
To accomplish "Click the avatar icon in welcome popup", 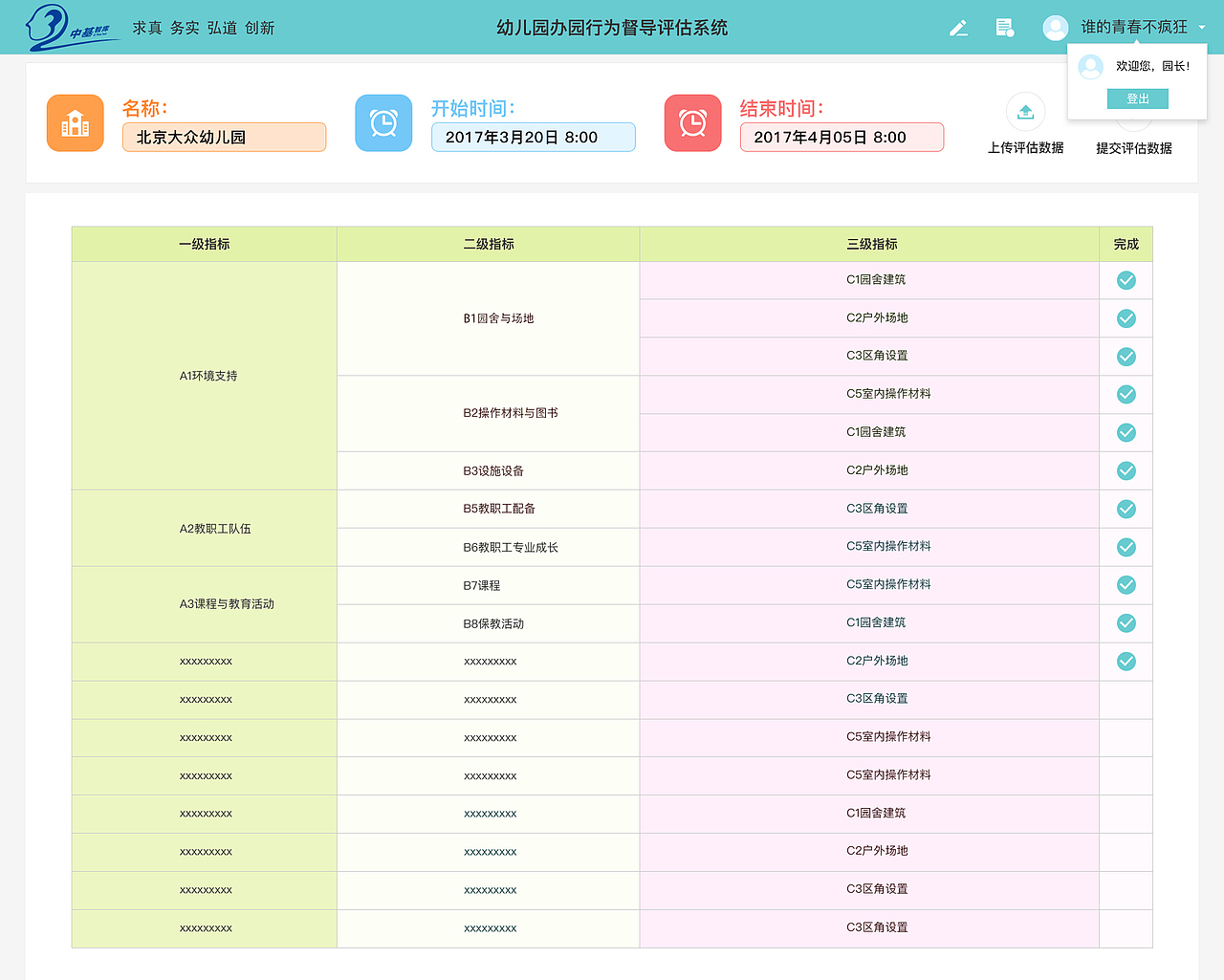I will point(1090,66).
